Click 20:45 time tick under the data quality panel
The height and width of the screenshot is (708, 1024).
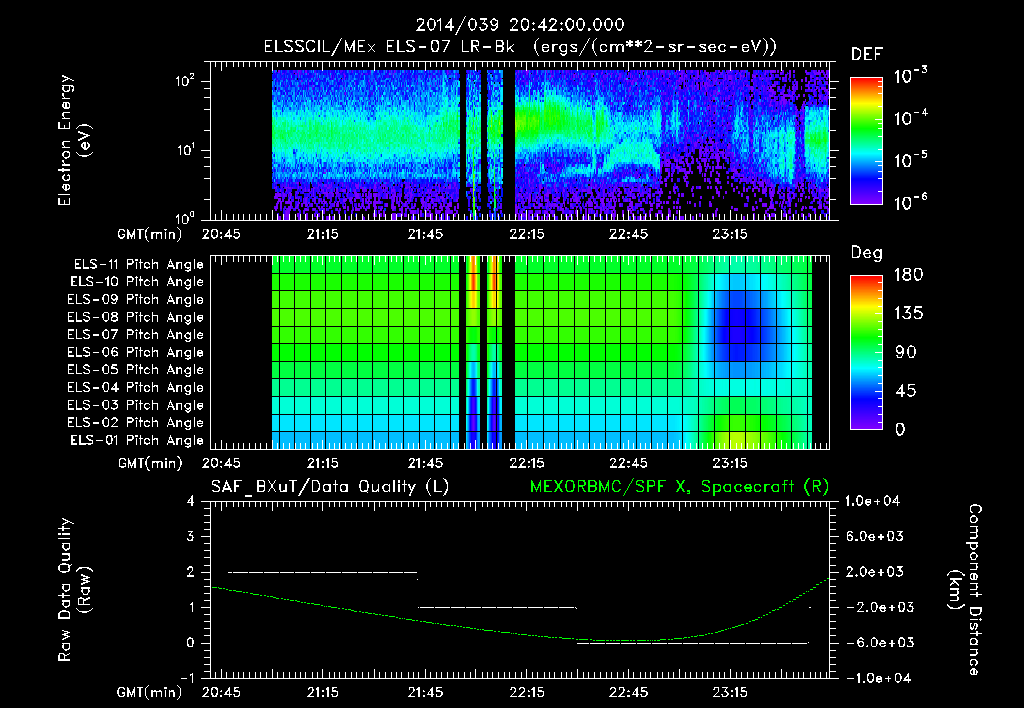(x=221, y=693)
